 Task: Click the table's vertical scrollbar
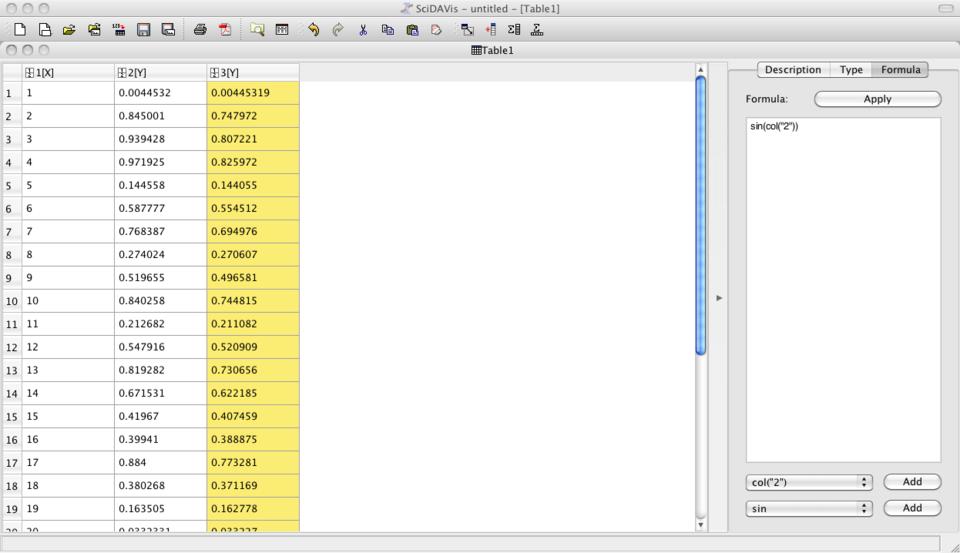pos(700,215)
